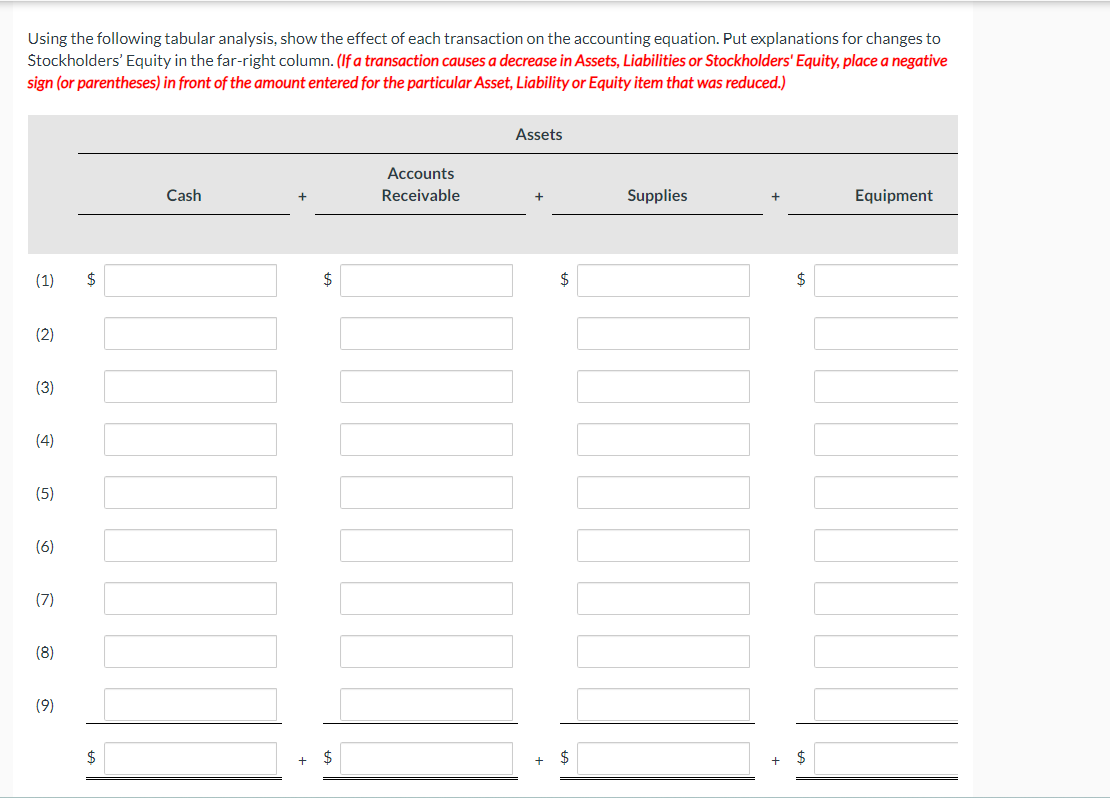Click the Accounts Receivable field for row 8
Image resolution: width=1110 pixels, height=798 pixels.
point(426,651)
